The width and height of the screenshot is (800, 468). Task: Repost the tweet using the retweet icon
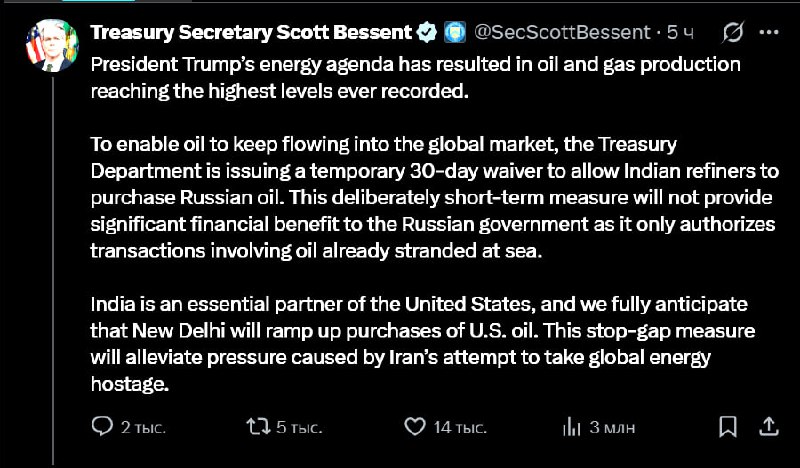pyautogui.click(x=258, y=427)
